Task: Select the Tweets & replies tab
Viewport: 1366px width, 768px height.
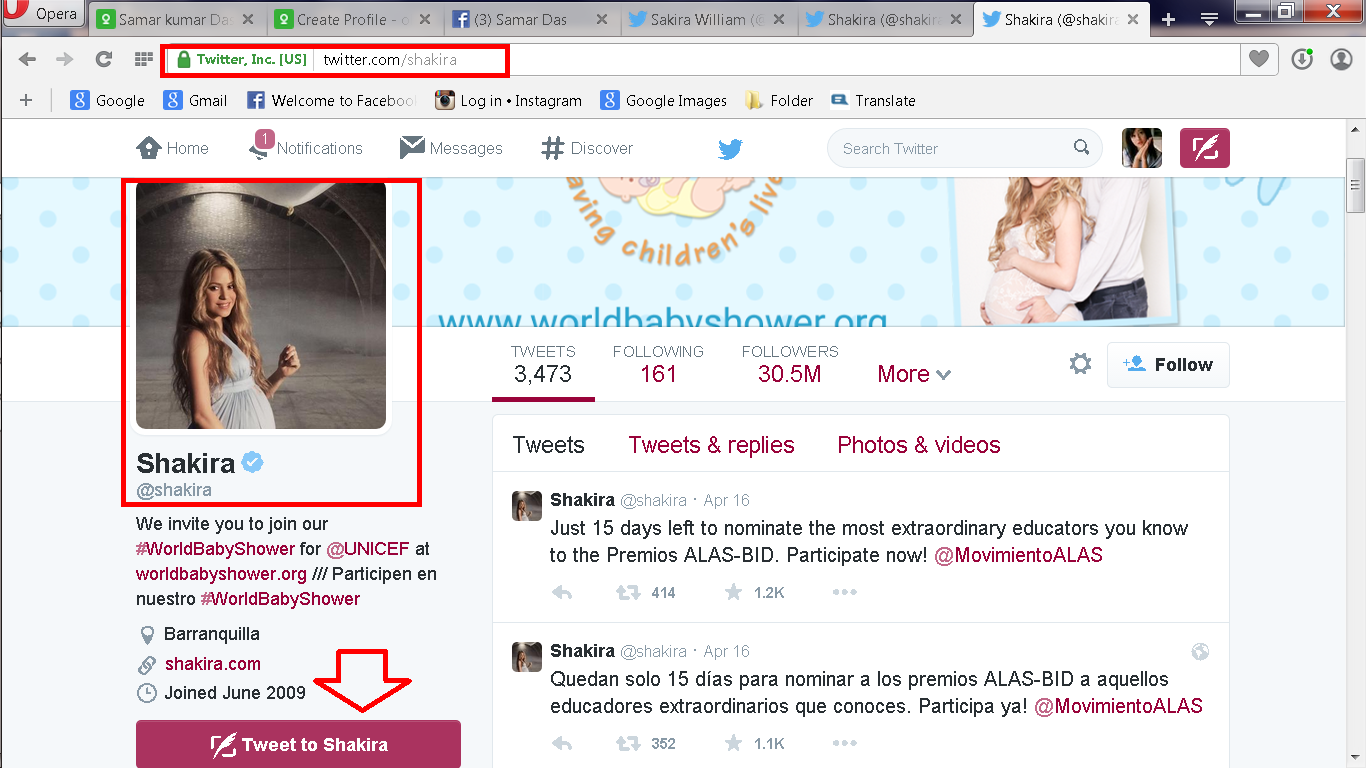Action: (x=711, y=445)
